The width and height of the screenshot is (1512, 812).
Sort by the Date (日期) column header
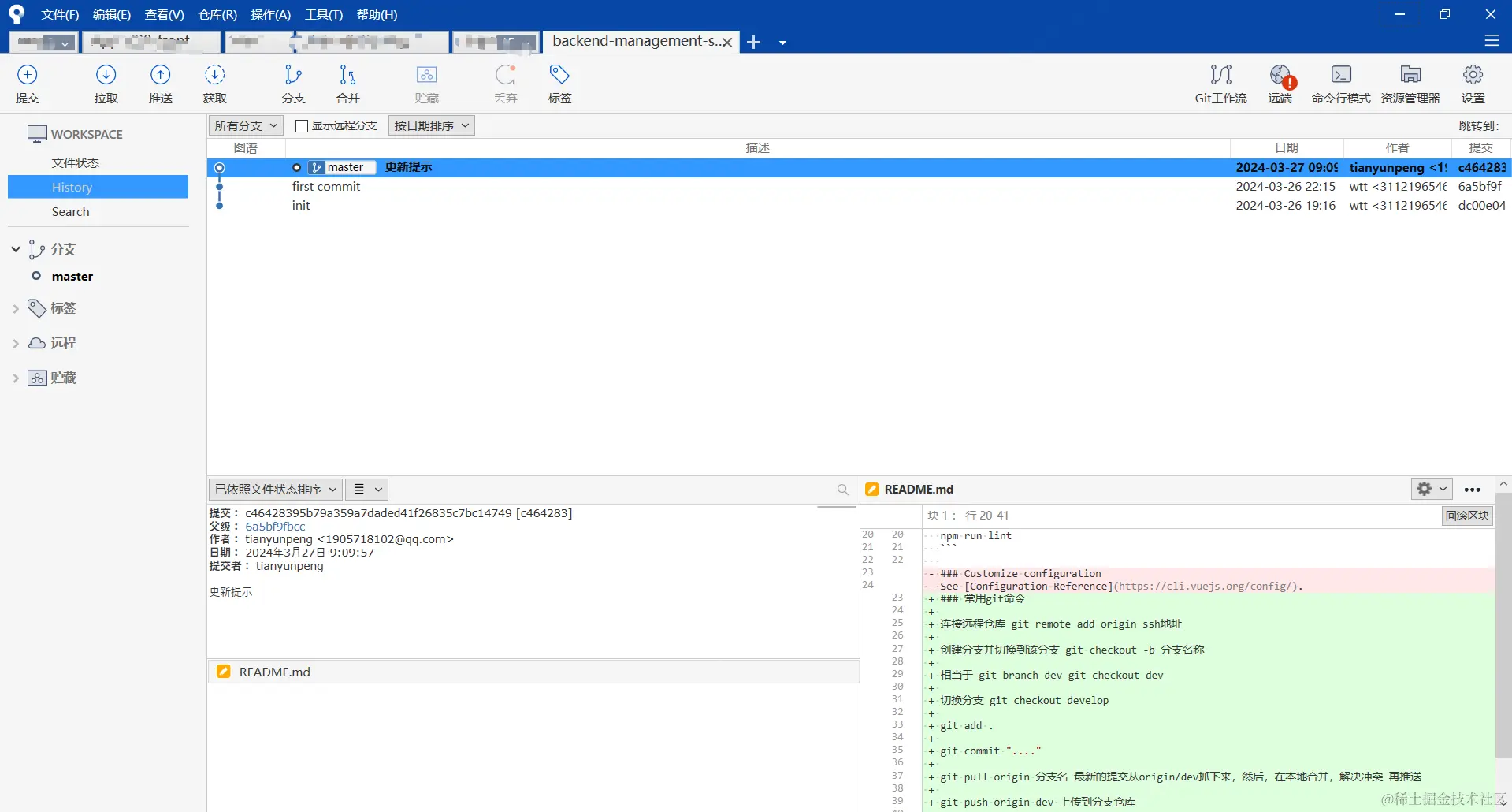[x=1286, y=148]
